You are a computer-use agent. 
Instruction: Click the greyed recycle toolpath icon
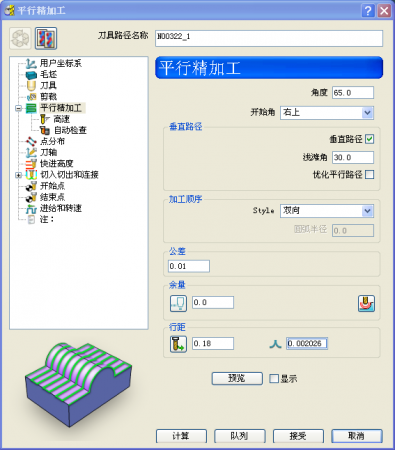point(20,38)
